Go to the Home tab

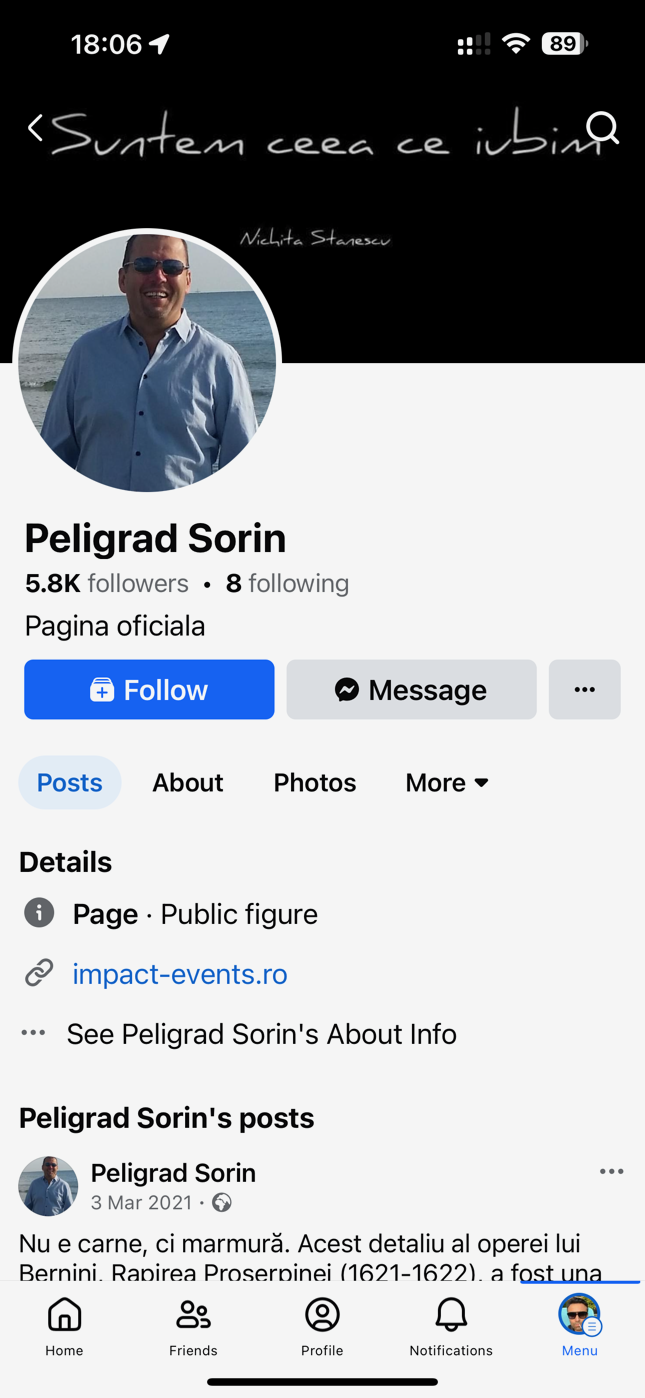[64, 1326]
